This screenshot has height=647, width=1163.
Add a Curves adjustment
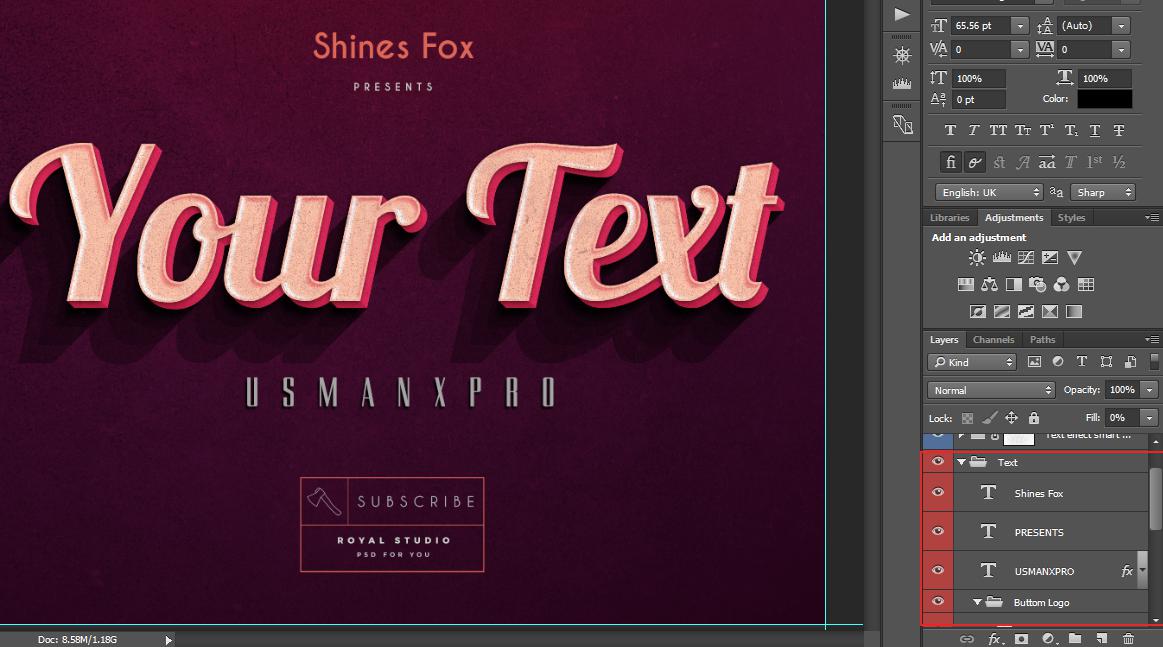click(1026, 257)
